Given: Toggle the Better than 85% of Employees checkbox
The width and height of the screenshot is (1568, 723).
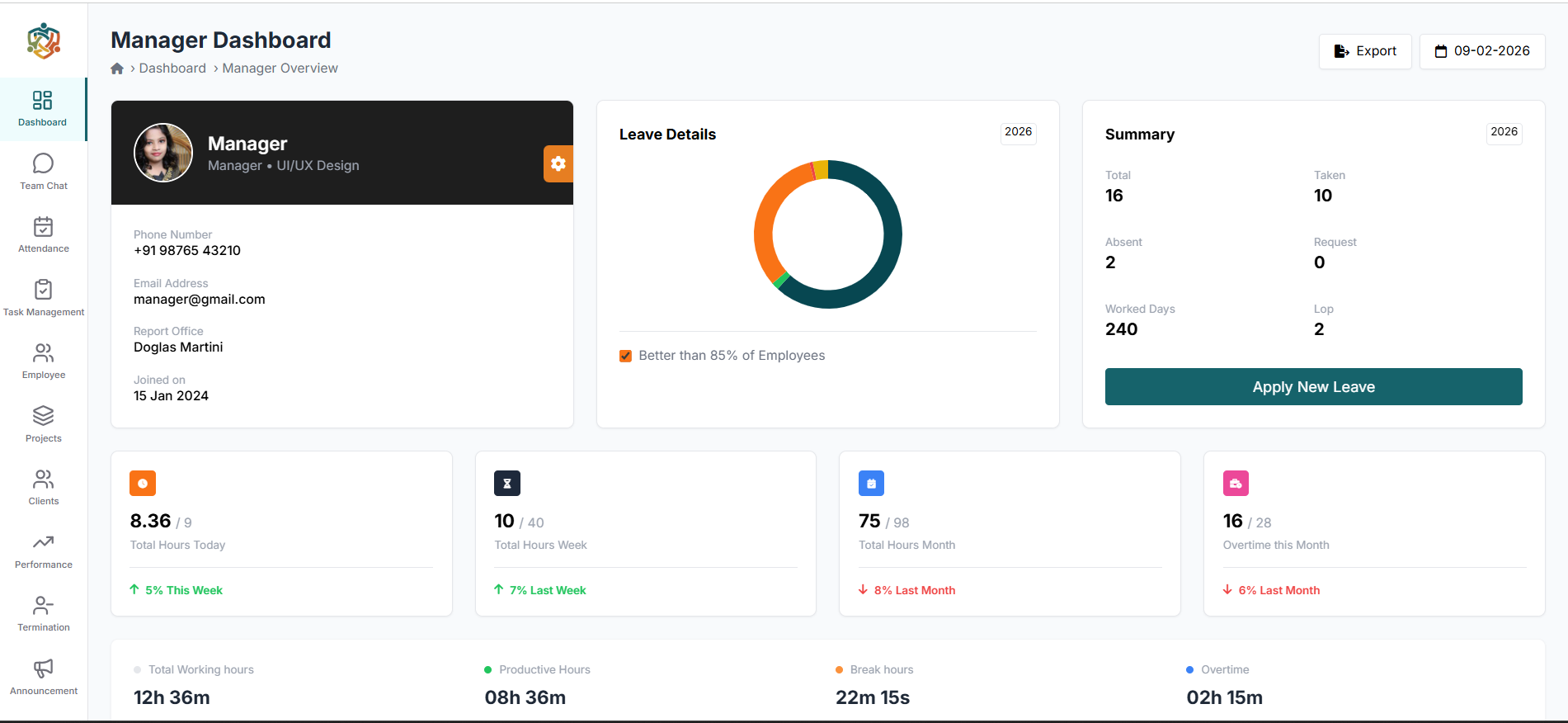Looking at the screenshot, I should (625, 356).
